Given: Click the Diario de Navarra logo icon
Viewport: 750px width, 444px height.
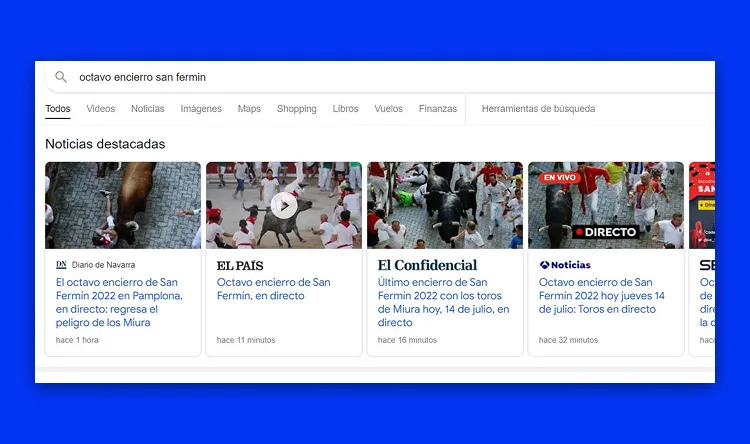Looking at the screenshot, I should [x=61, y=265].
